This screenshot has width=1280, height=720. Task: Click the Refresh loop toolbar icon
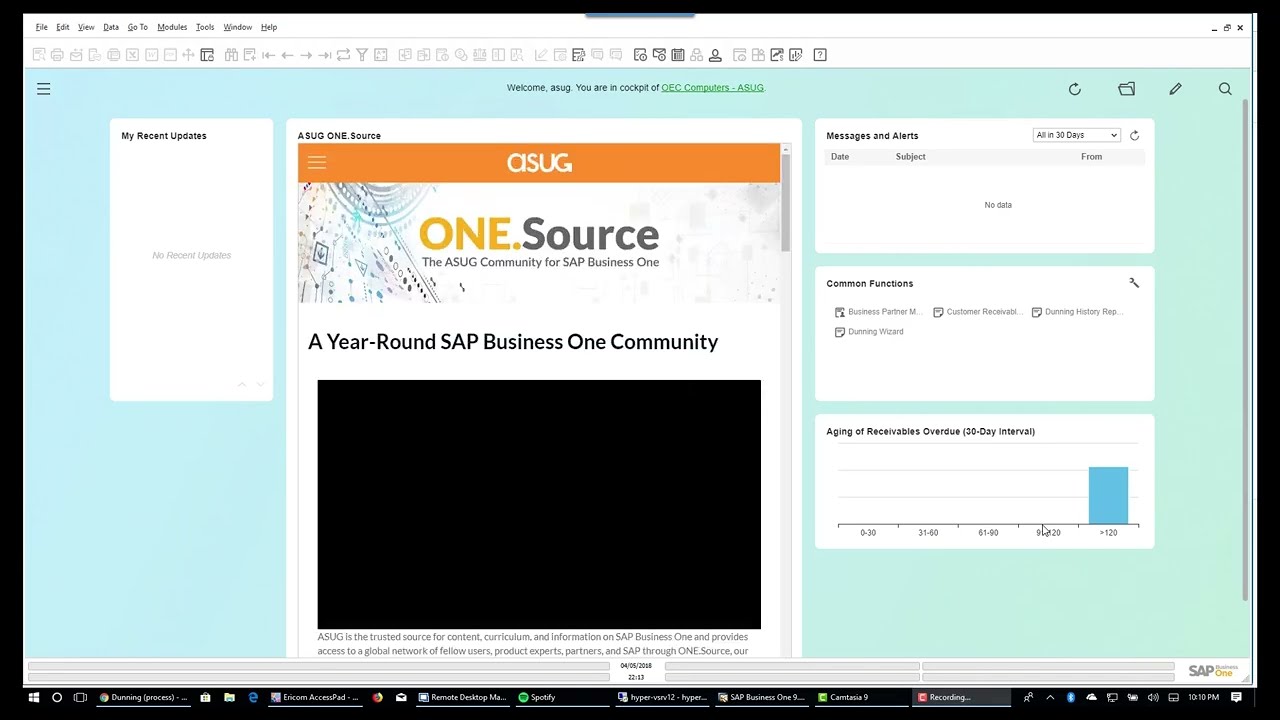pos(343,55)
